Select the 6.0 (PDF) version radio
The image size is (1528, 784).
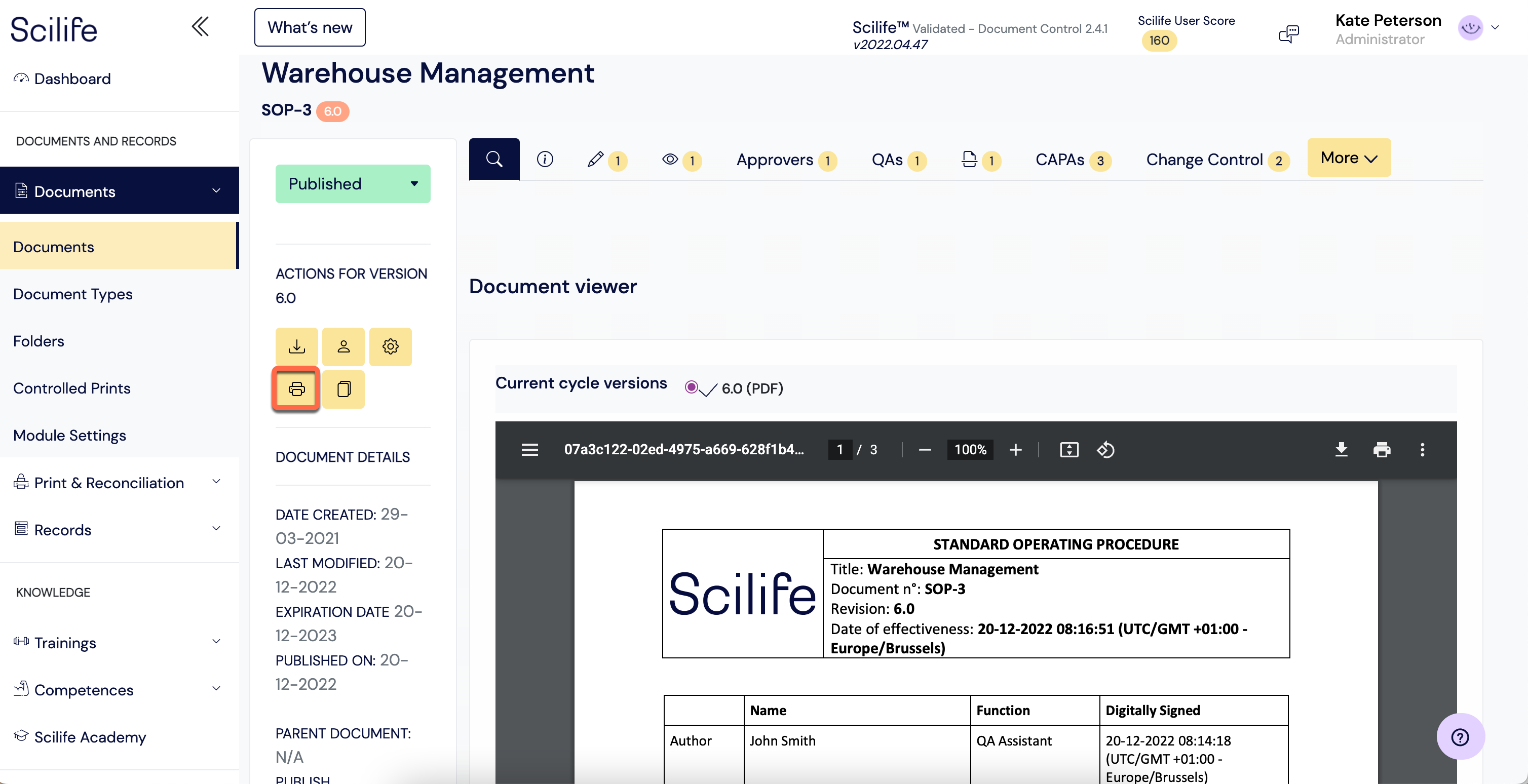point(691,387)
